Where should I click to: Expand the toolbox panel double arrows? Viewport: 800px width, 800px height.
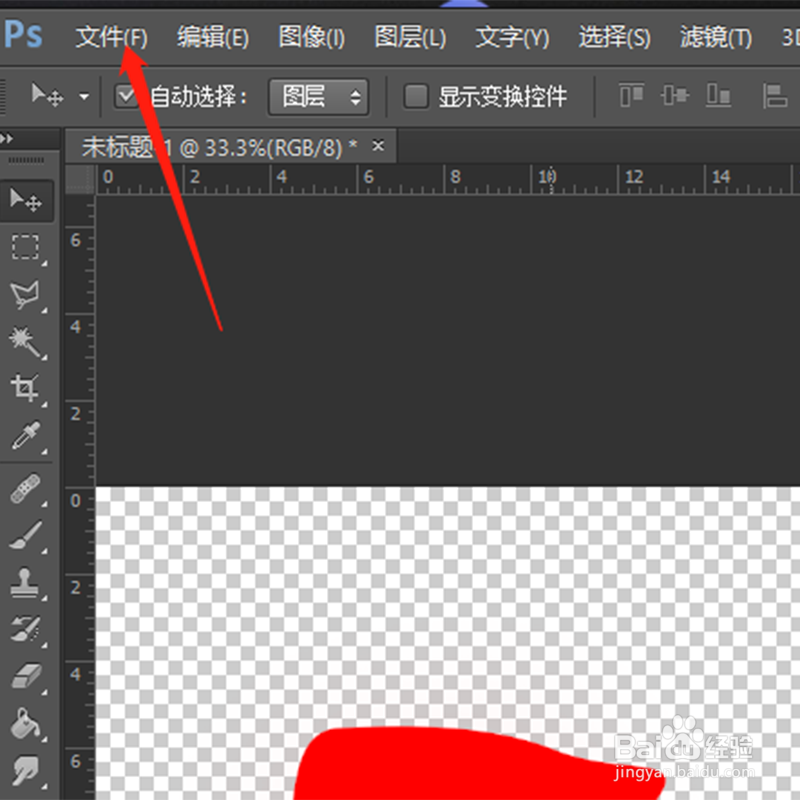pyautogui.click(x=7, y=138)
